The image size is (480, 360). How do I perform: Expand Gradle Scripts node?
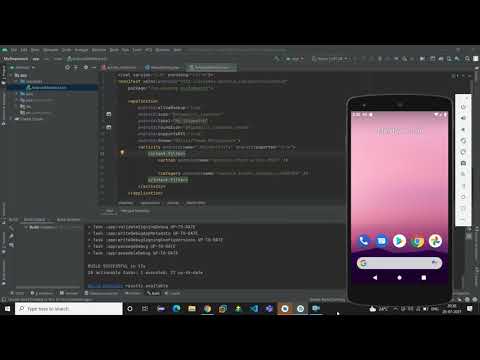click(x=11, y=119)
